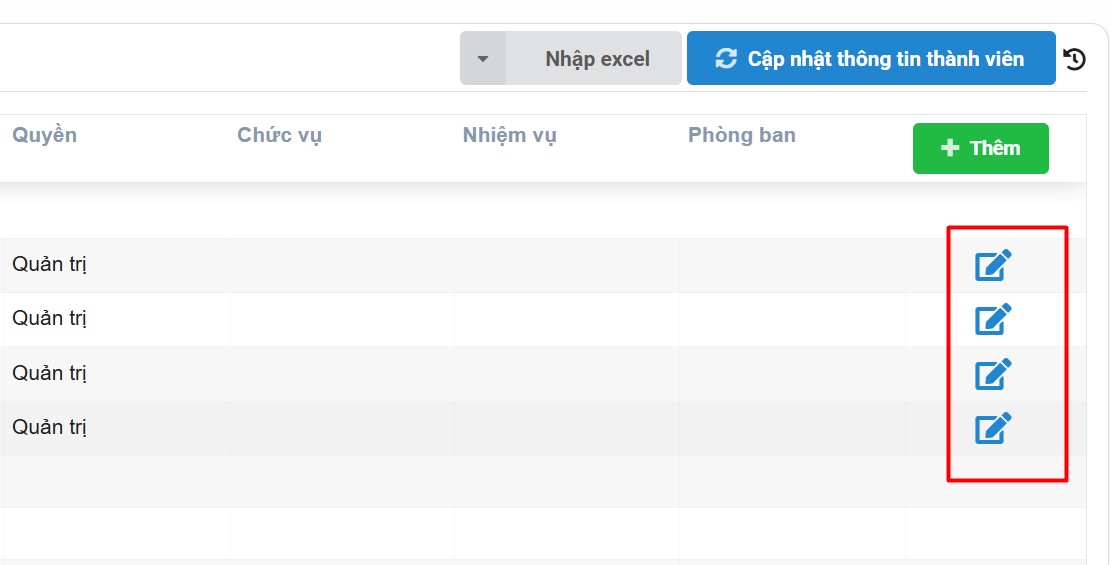Open the edit pencil icon in the third row
Screen dimensions: 1110x565
(x=993, y=374)
